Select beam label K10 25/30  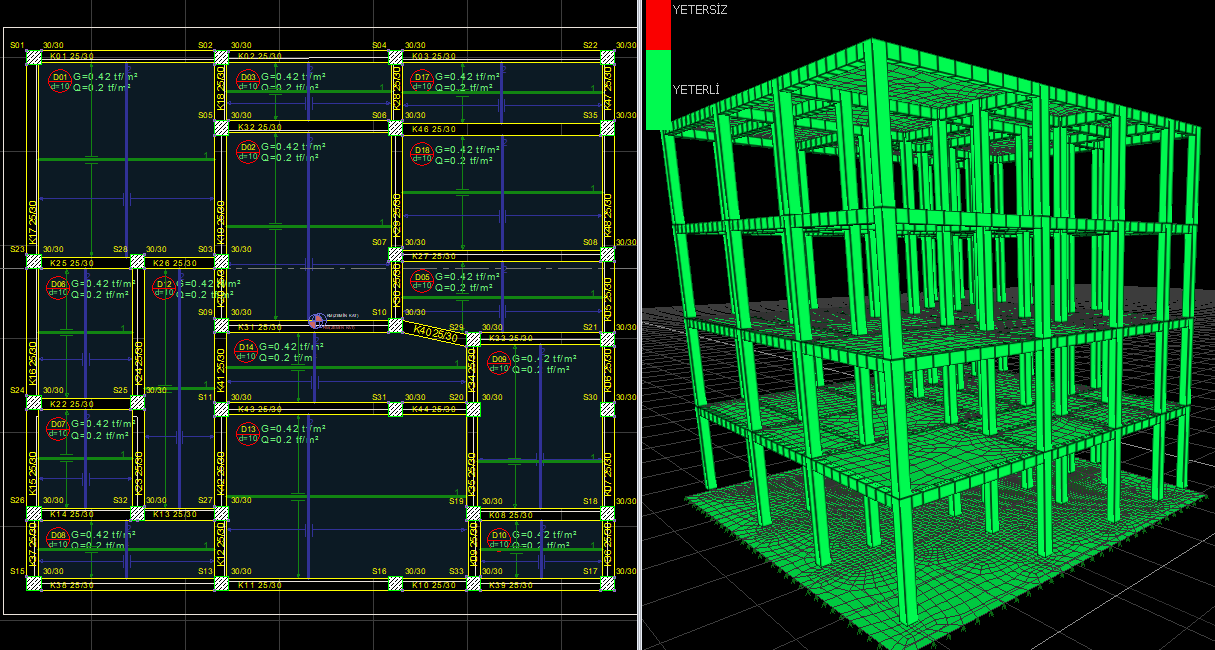435,584
